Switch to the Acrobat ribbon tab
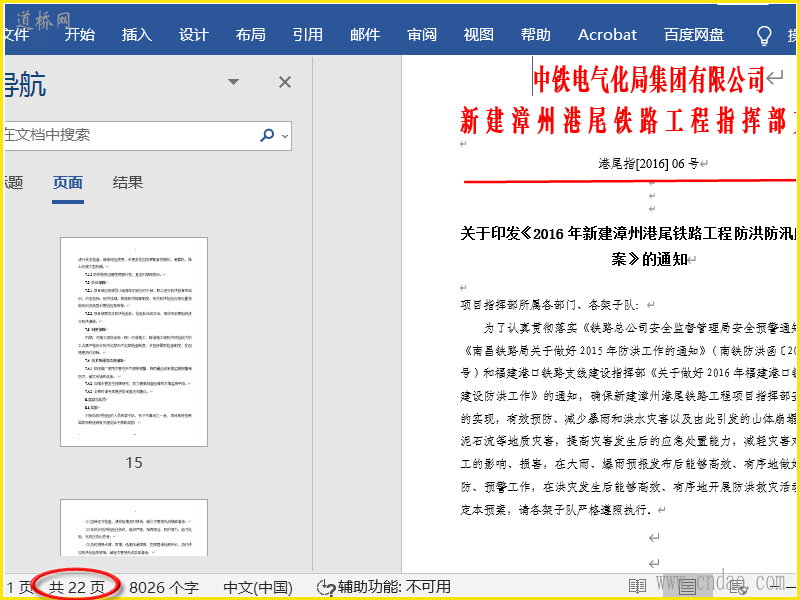Image resolution: width=800 pixels, height=600 pixels. pyautogui.click(x=607, y=35)
